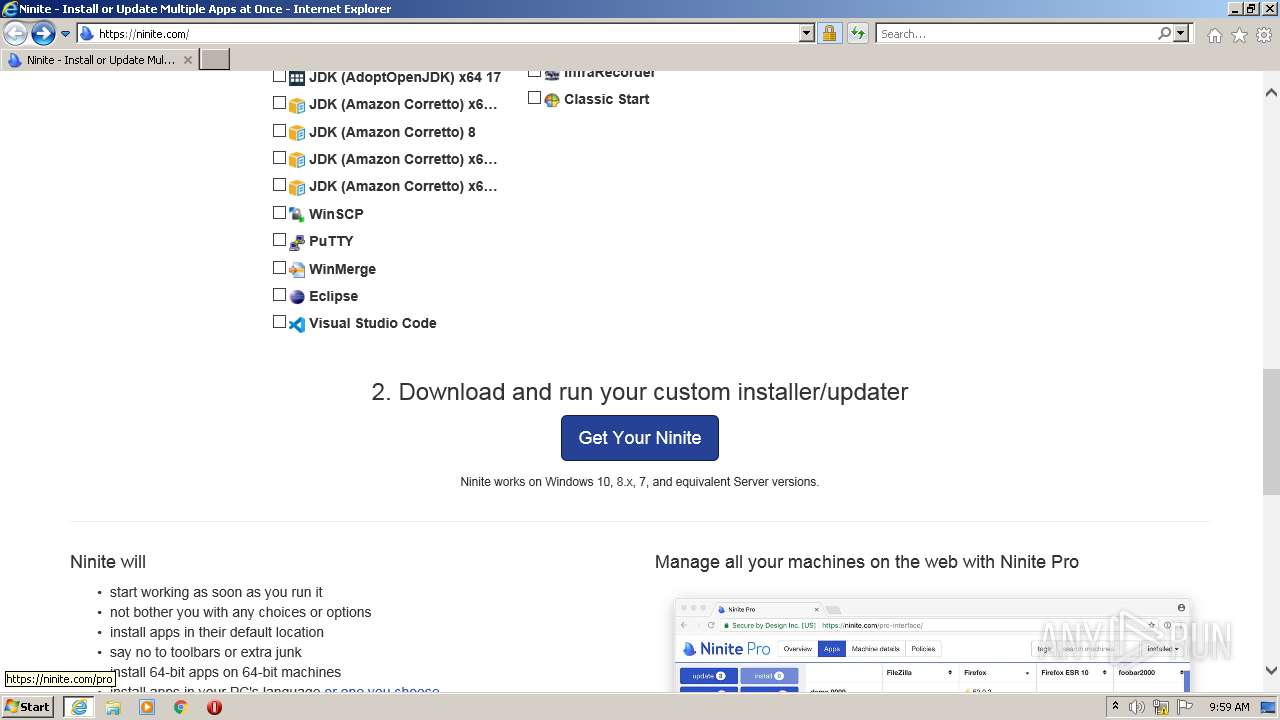Open the File Explorer taskbar icon
Screen dimensions: 1280x720
pos(113,707)
